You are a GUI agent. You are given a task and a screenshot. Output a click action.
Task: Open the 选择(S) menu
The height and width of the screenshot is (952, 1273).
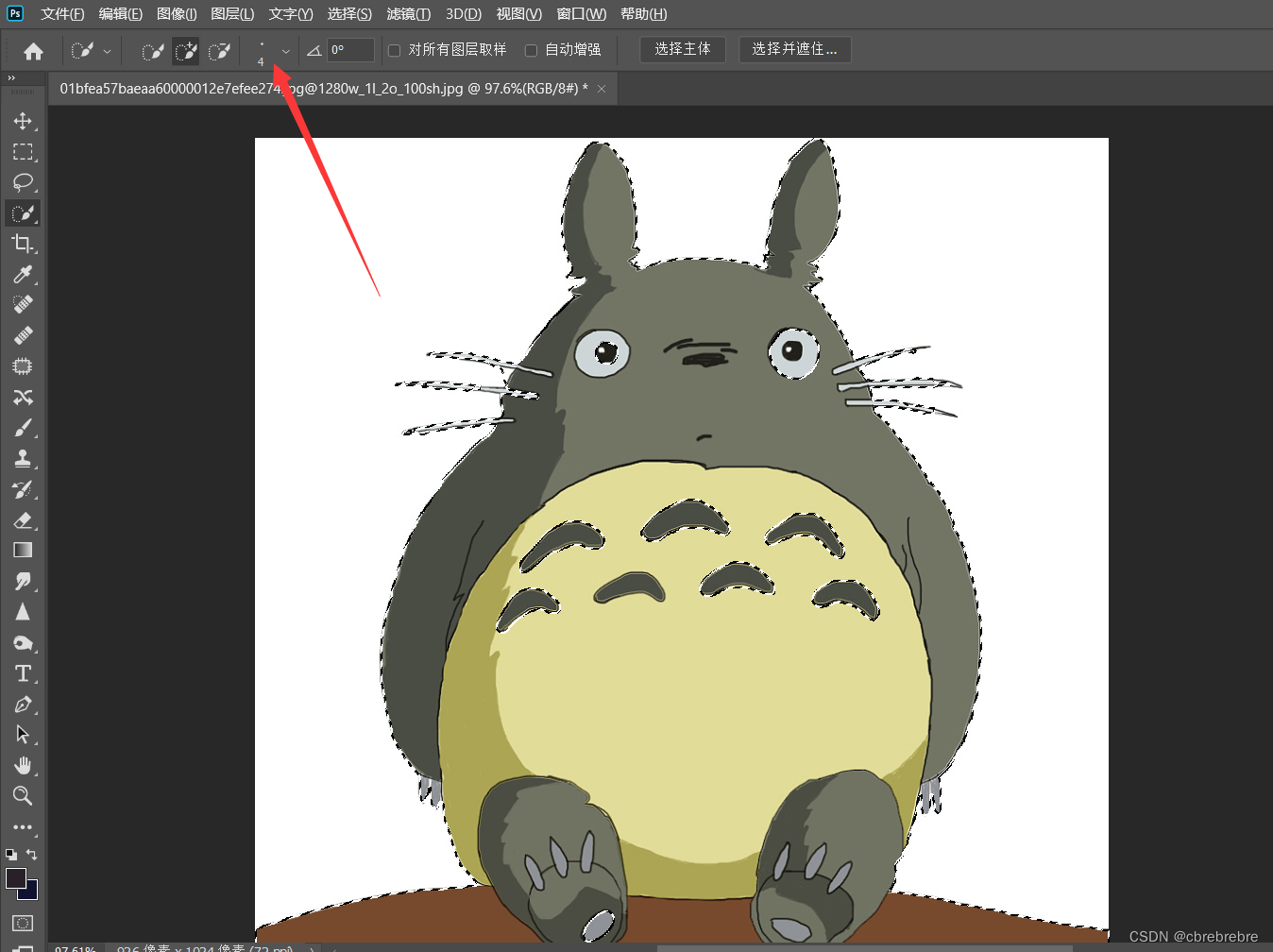(x=349, y=13)
